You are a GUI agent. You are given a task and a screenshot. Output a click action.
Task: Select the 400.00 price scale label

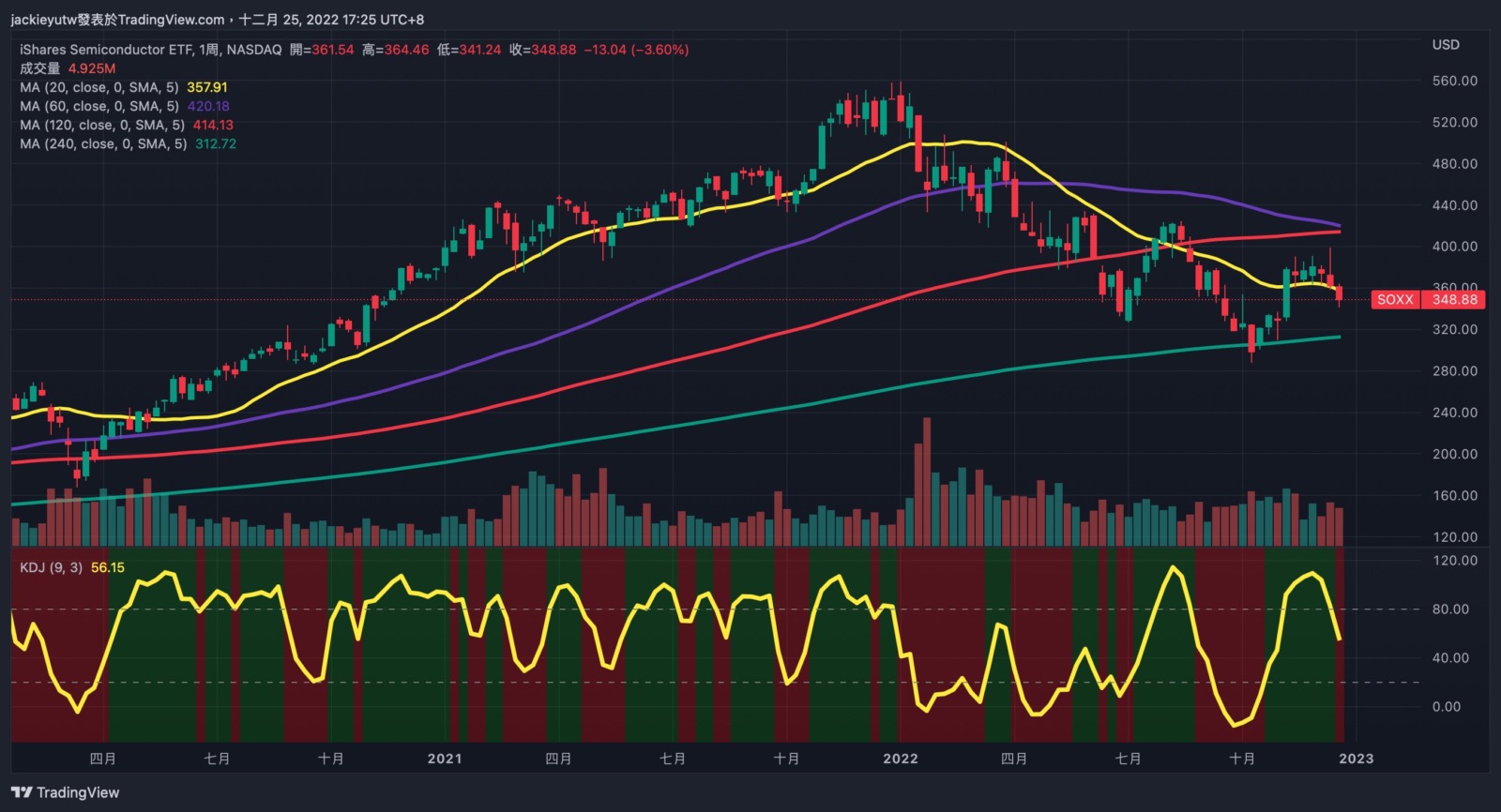[x=1454, y=247]
